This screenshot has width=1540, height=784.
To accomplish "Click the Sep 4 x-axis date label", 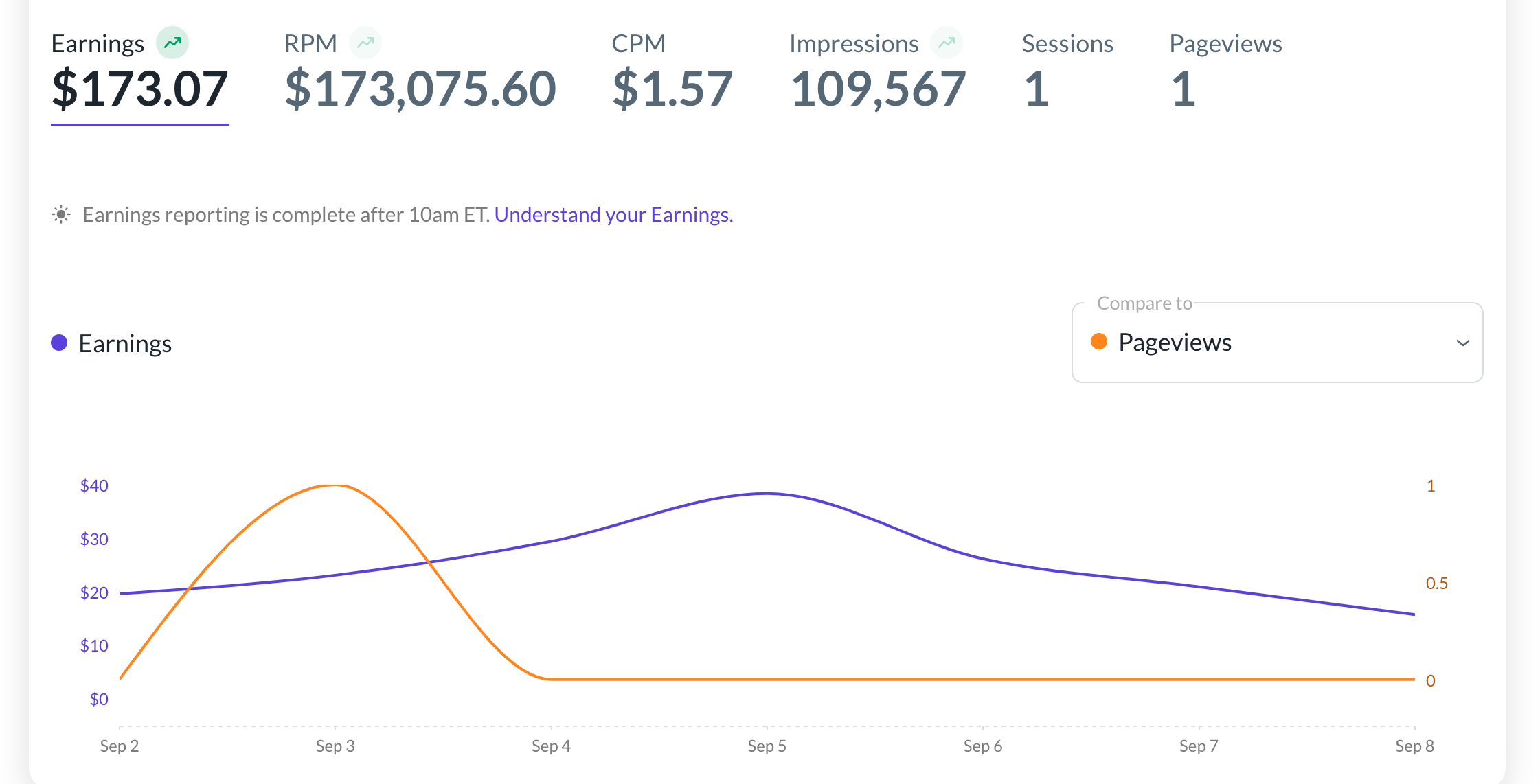I will tap(551, 746).
